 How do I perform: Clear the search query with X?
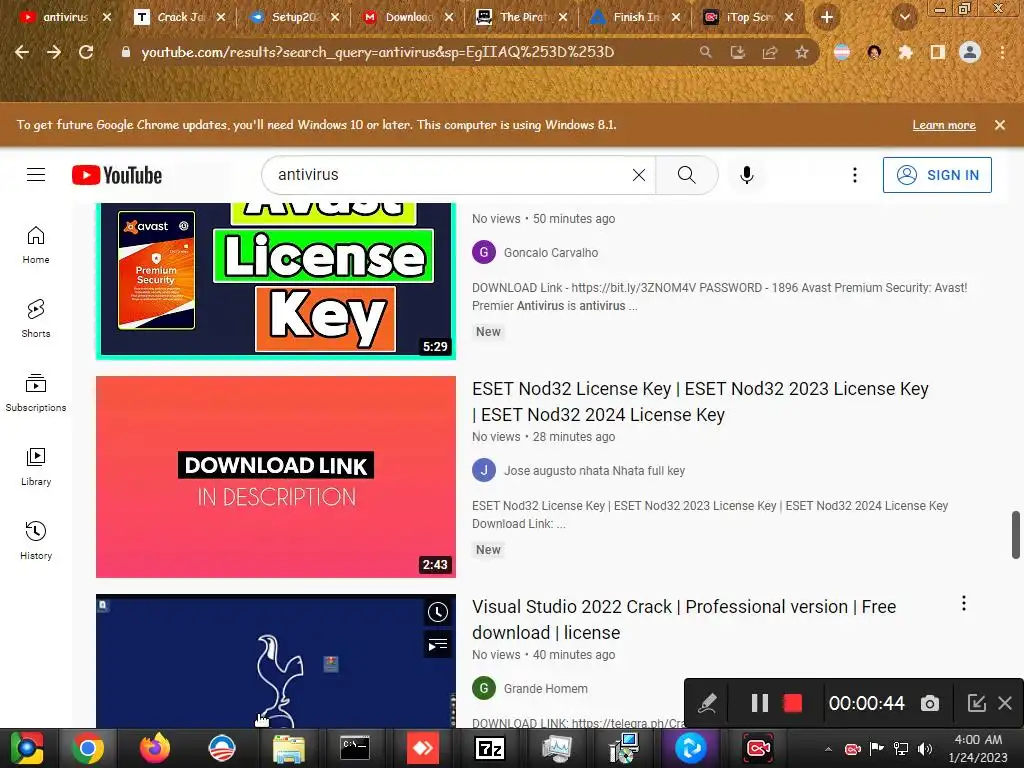coord(639,174)
